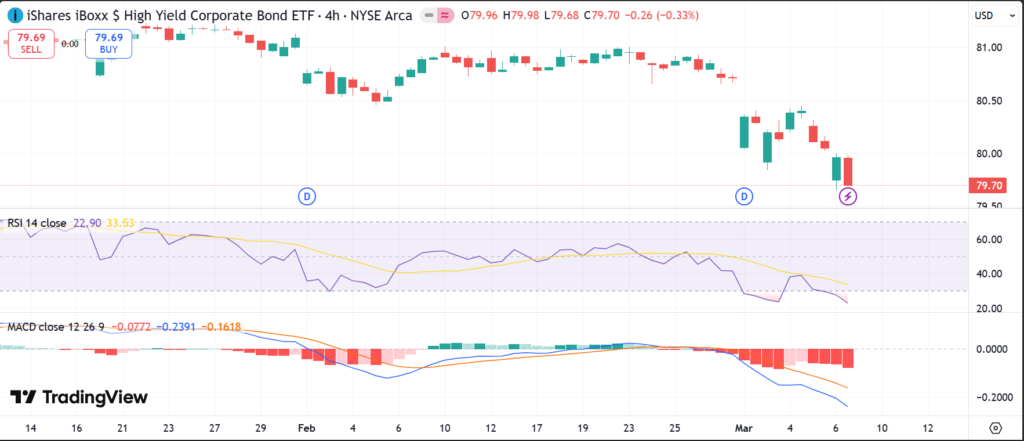The height and width of the screenshot is (441, 1024).
Task: Click the 60.00 RSI scale label
Action: (x=989, y=240)
